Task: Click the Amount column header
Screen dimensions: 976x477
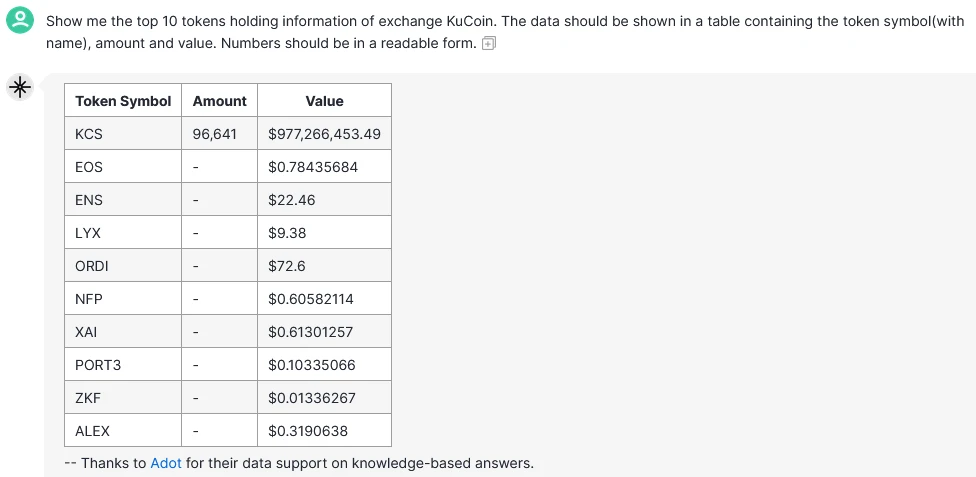Action: point(219,101)
